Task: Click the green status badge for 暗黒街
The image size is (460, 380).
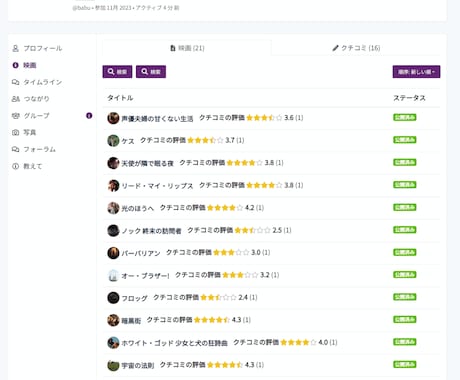Action: coord(405,320)
